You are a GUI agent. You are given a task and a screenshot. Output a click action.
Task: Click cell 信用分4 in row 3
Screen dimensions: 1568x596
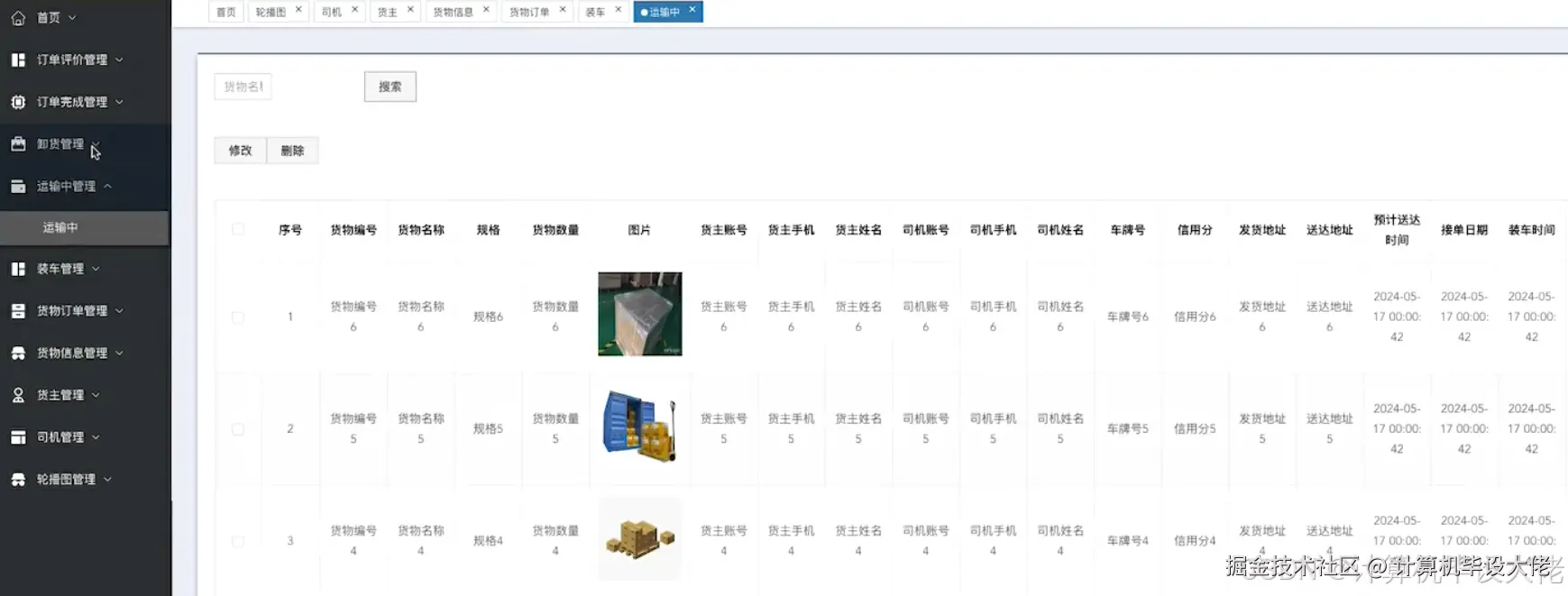coord(1195,541)
